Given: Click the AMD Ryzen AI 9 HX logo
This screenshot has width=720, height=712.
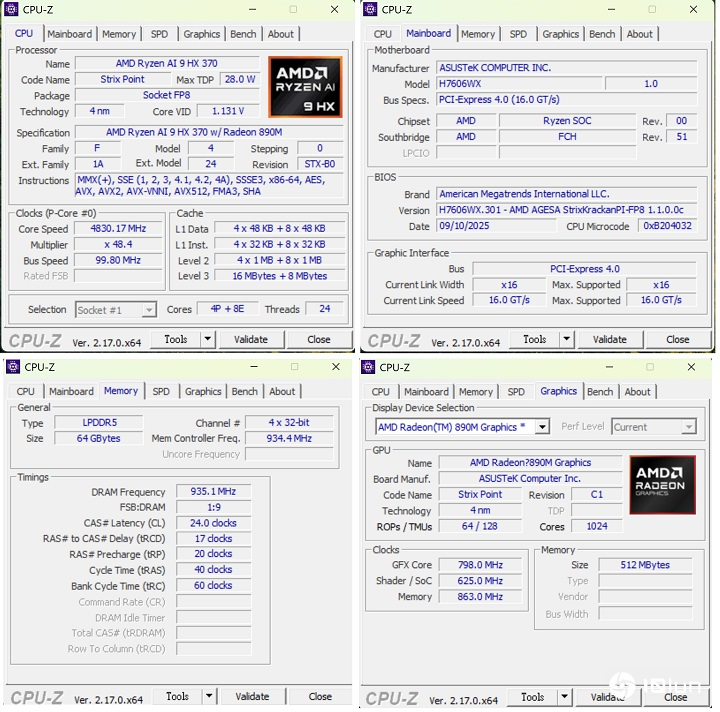Looking at the screenshot, I should pos(305,87).
